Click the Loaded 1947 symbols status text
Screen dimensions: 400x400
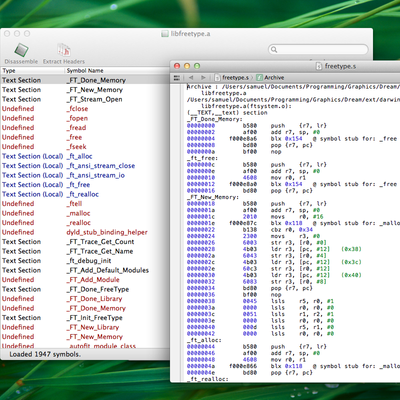coord(45,354)
